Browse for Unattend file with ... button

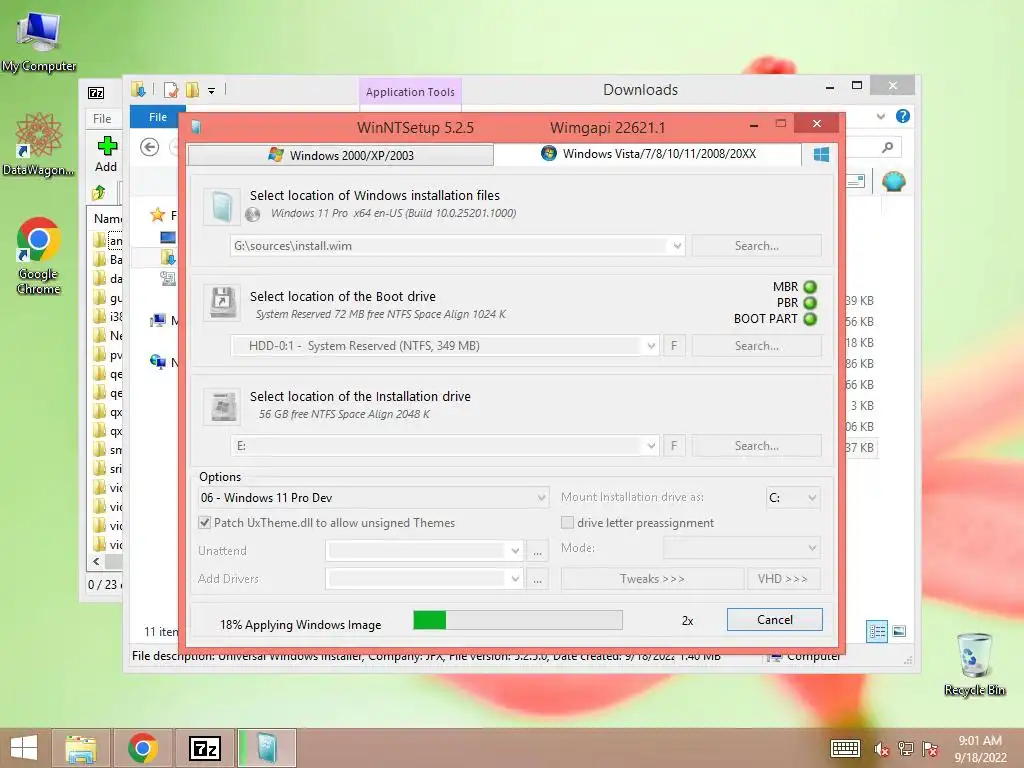click(x=537, y=551)
